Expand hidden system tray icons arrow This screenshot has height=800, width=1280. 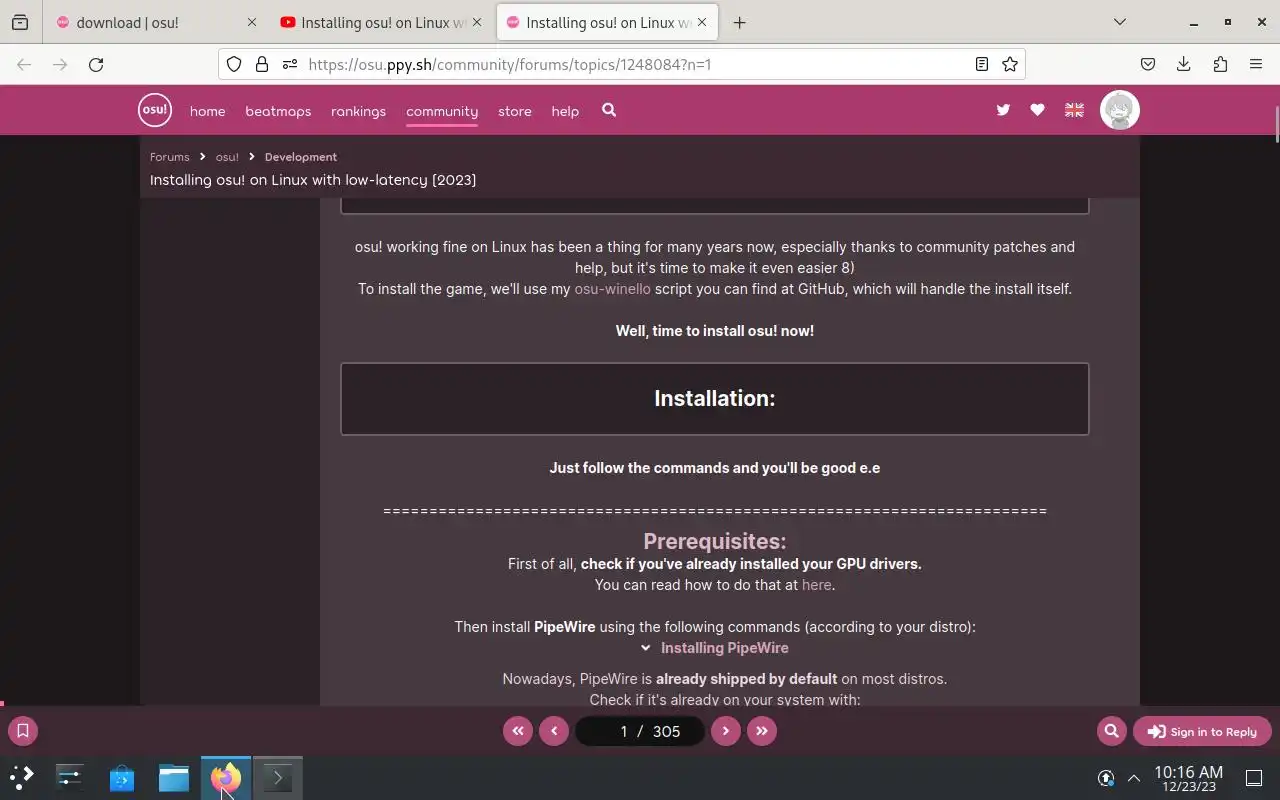[1134, 778]
